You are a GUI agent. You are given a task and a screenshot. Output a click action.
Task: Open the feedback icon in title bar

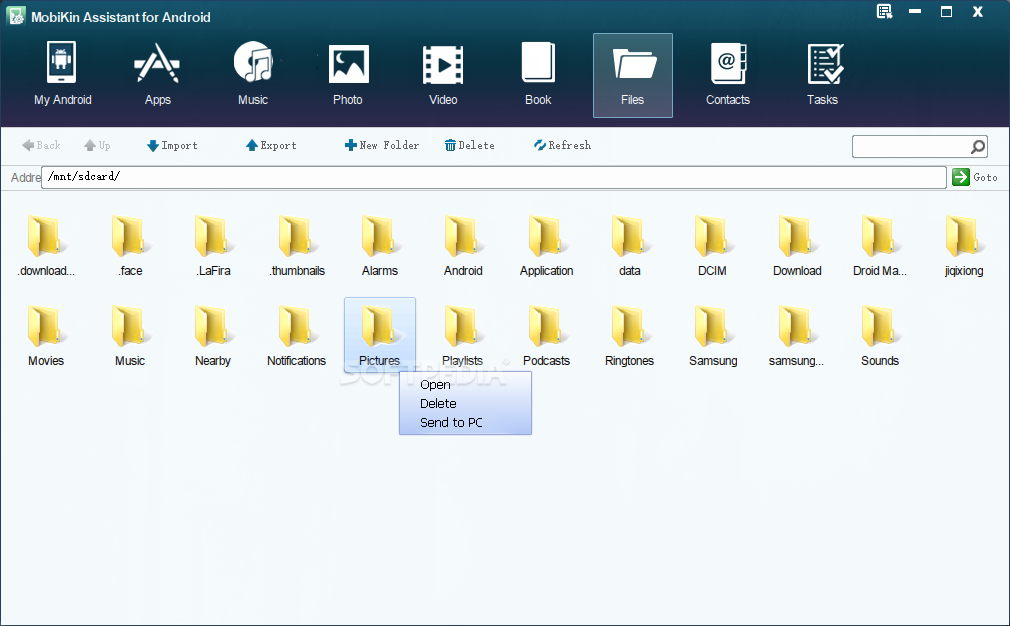(884, 12)
